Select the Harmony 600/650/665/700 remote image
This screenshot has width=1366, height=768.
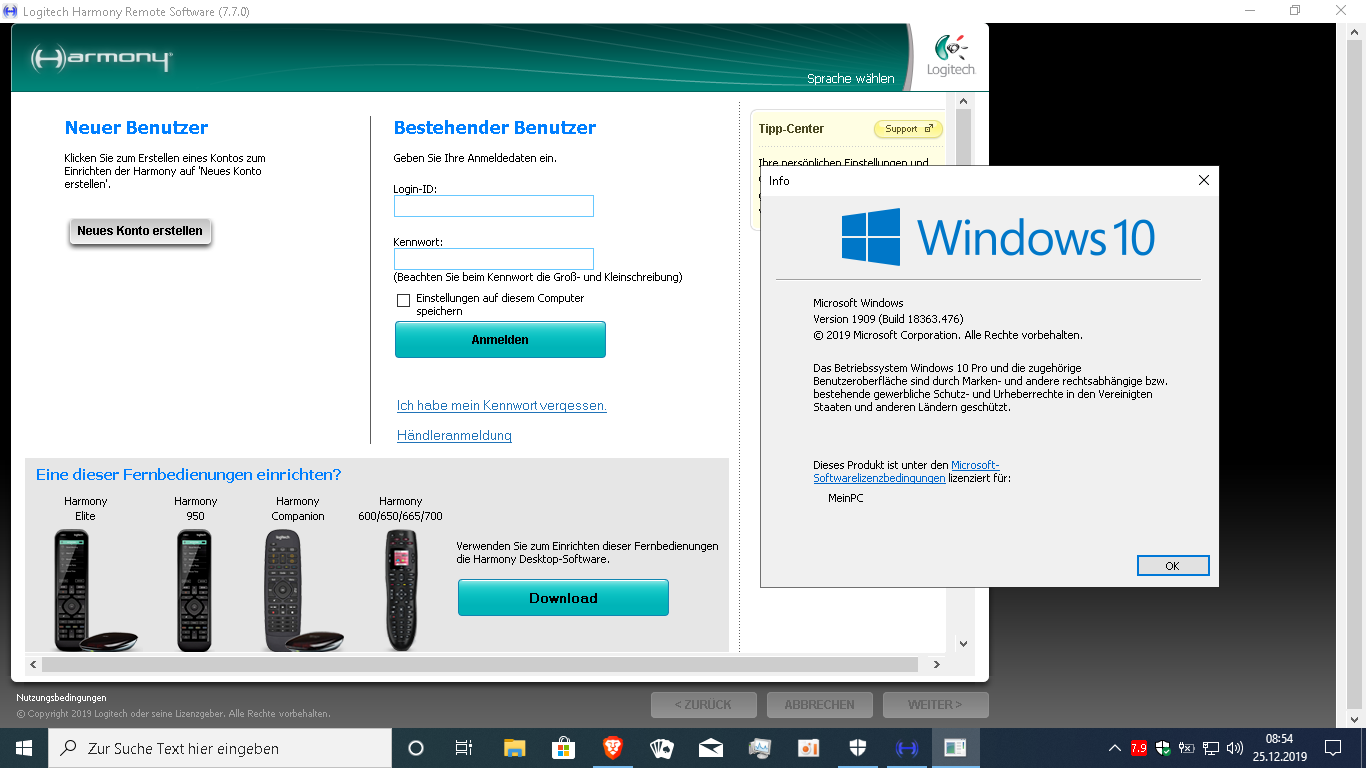click(401, 590)
